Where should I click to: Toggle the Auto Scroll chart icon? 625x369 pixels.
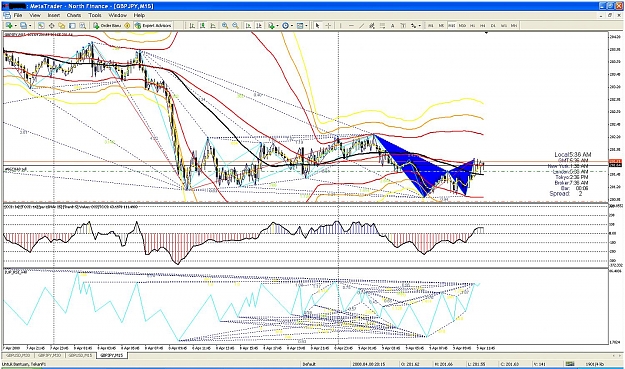(248, 26)
